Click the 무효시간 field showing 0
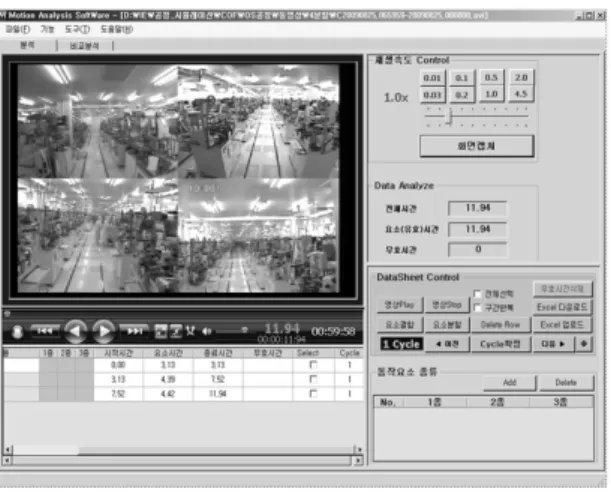This screenshot has width=611, height=492. click(478, 250)
